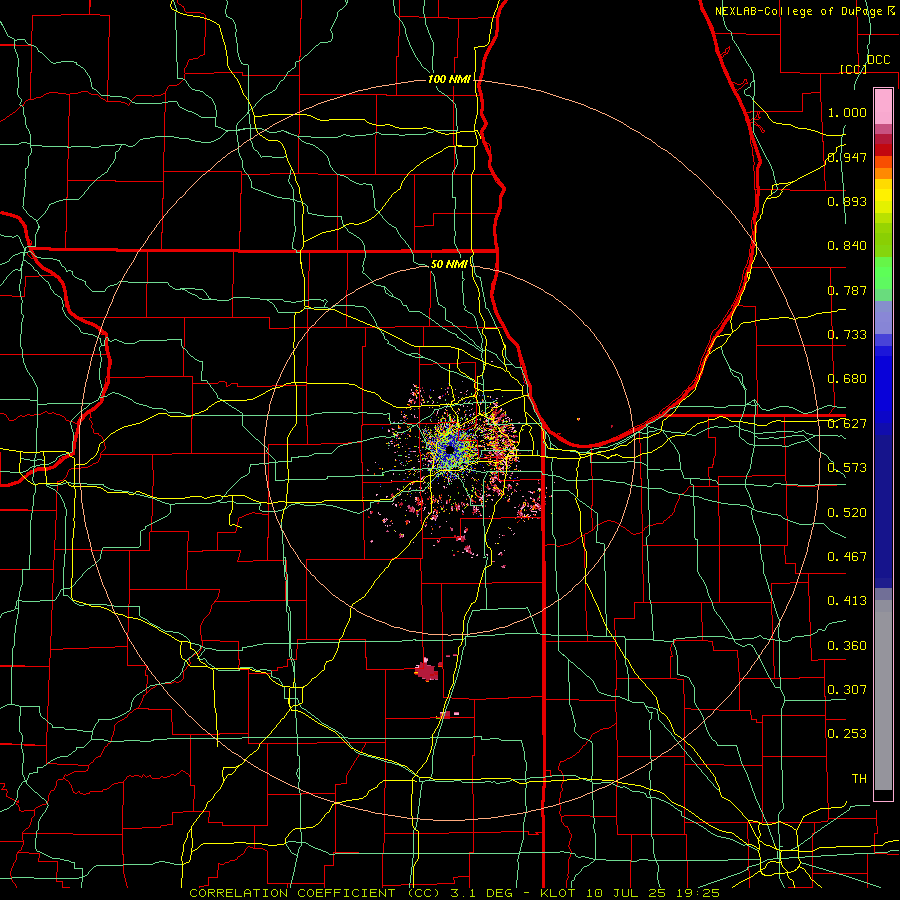Click the TH threshold label
This screenshot has width=900, height=900.
coord(859,779)
